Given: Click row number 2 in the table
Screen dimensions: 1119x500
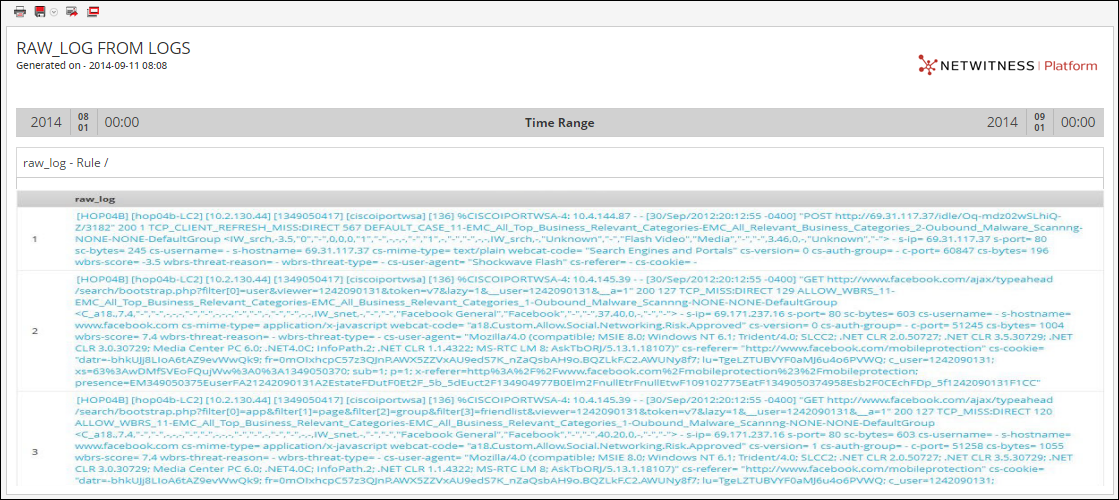Looking at the screenshot, I should (x=34, y=331).
